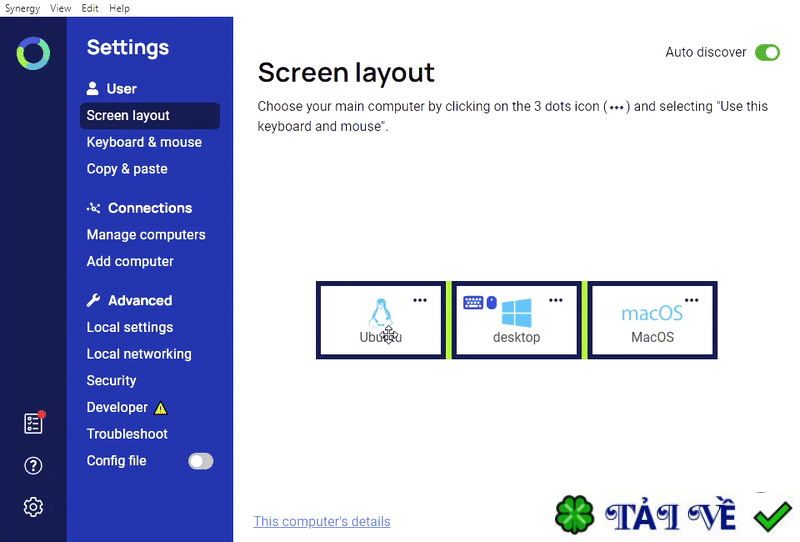Open Local networking settings
800x542 pixels.
click(x=139, y=354)
